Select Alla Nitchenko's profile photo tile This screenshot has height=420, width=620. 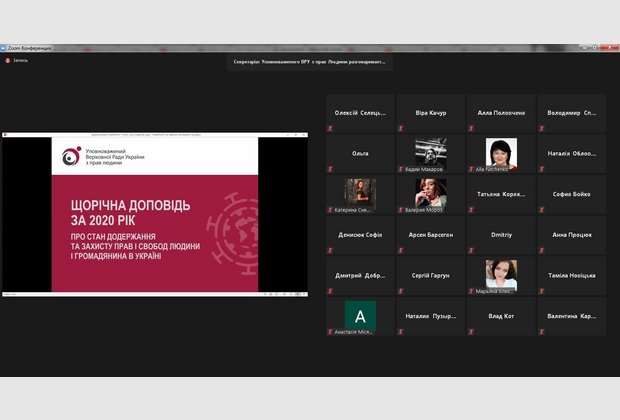(x=501, y=151)
